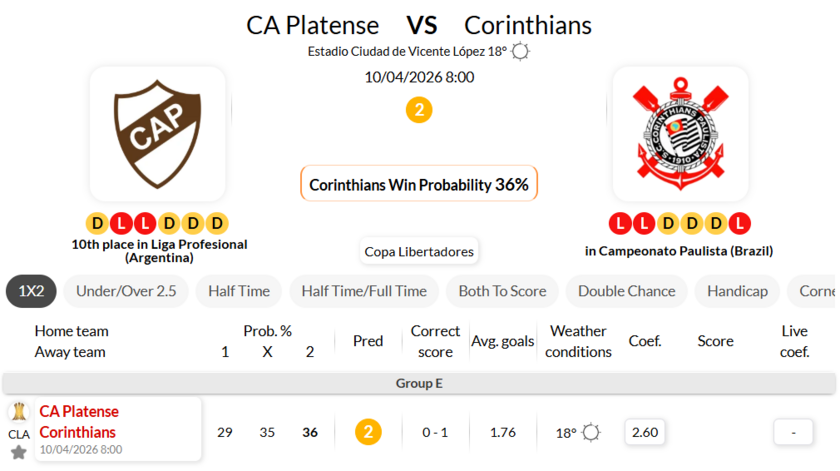
Task: Click CA Platense's first D form badge
Action: click(x=97, y=223)
